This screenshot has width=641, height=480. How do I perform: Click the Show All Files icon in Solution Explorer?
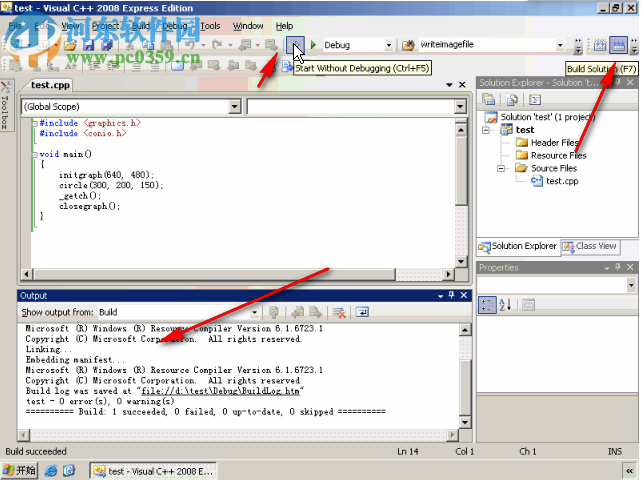pyautogui.click(x=511, y=99)
